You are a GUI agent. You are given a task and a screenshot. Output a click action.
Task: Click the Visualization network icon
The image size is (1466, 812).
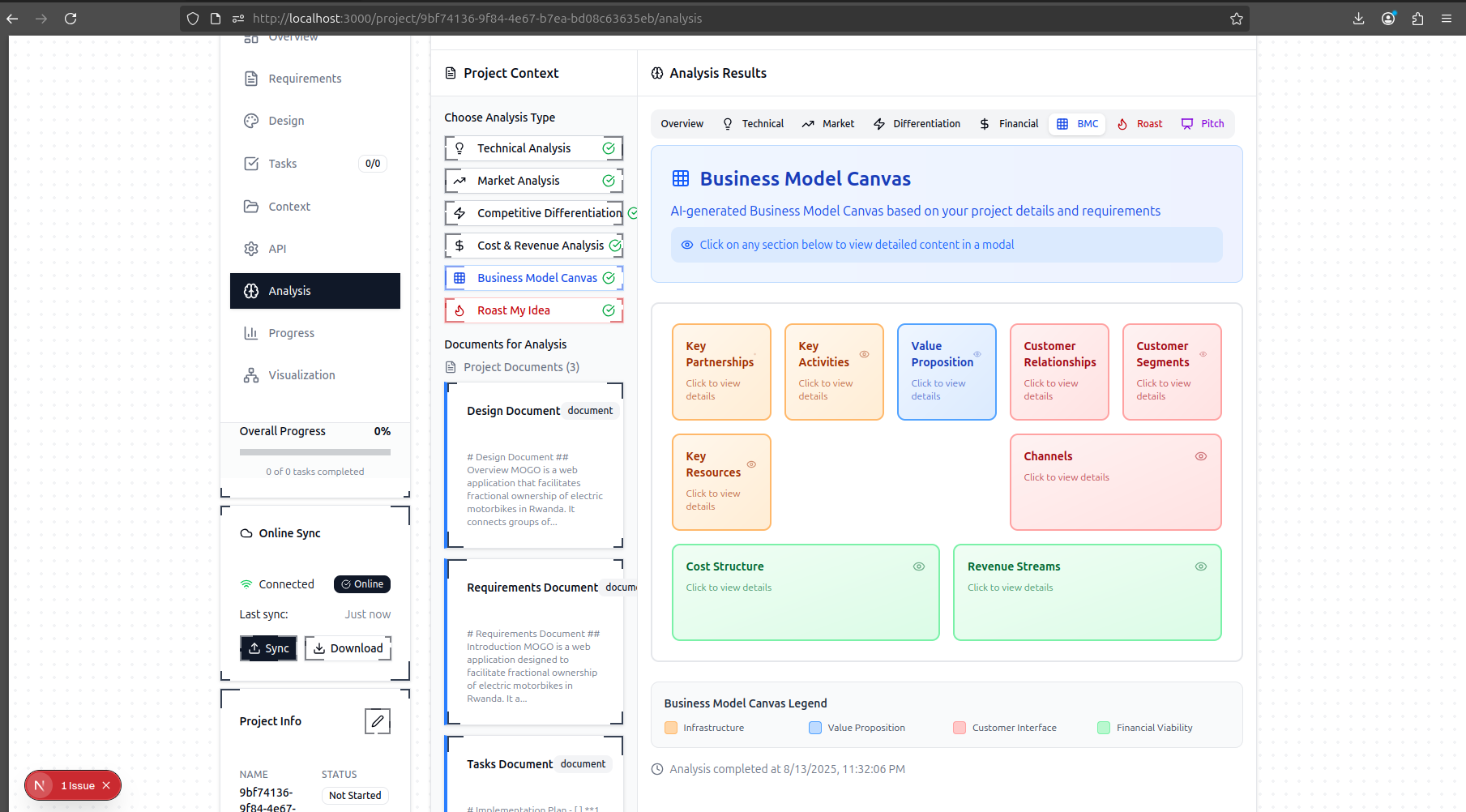[x=251, y=375]
